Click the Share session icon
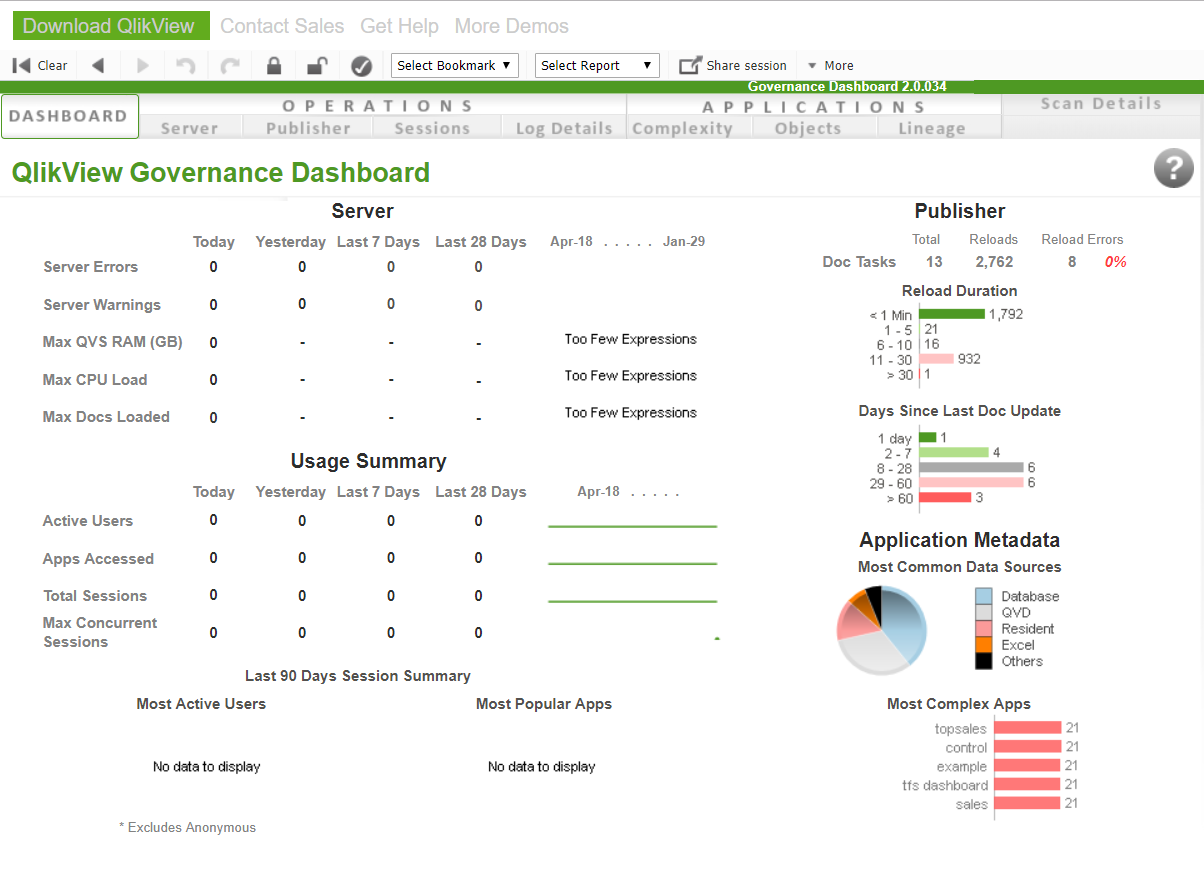Image resolution: width=1204 pixels, height=895 pixels. (x=690, y=66)
